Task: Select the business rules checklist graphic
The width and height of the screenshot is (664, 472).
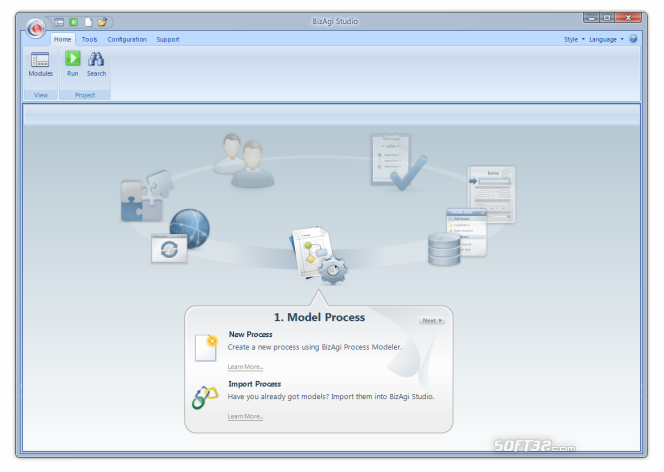Action: coord(398,162)
